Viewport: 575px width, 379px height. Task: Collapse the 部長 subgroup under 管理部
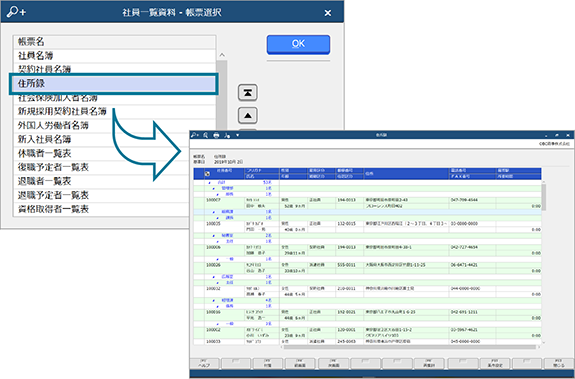[x=218, y=194]
